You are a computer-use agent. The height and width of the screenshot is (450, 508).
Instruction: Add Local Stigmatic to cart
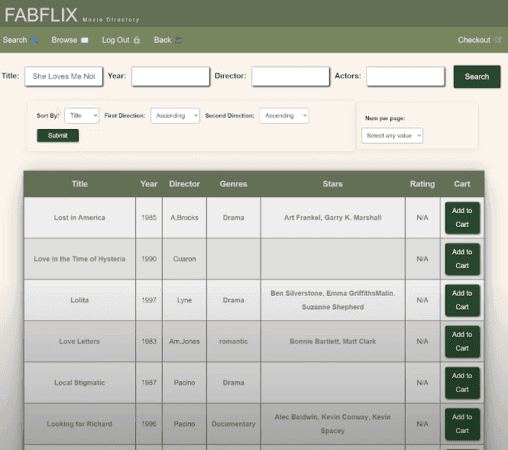click(462, 383)
